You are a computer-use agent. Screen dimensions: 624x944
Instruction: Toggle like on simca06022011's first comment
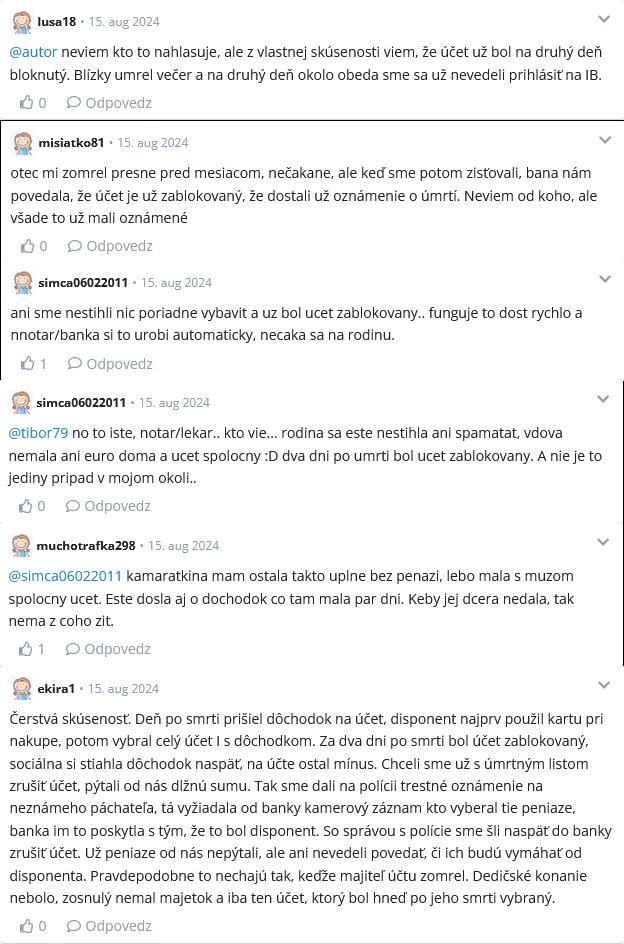27,363
